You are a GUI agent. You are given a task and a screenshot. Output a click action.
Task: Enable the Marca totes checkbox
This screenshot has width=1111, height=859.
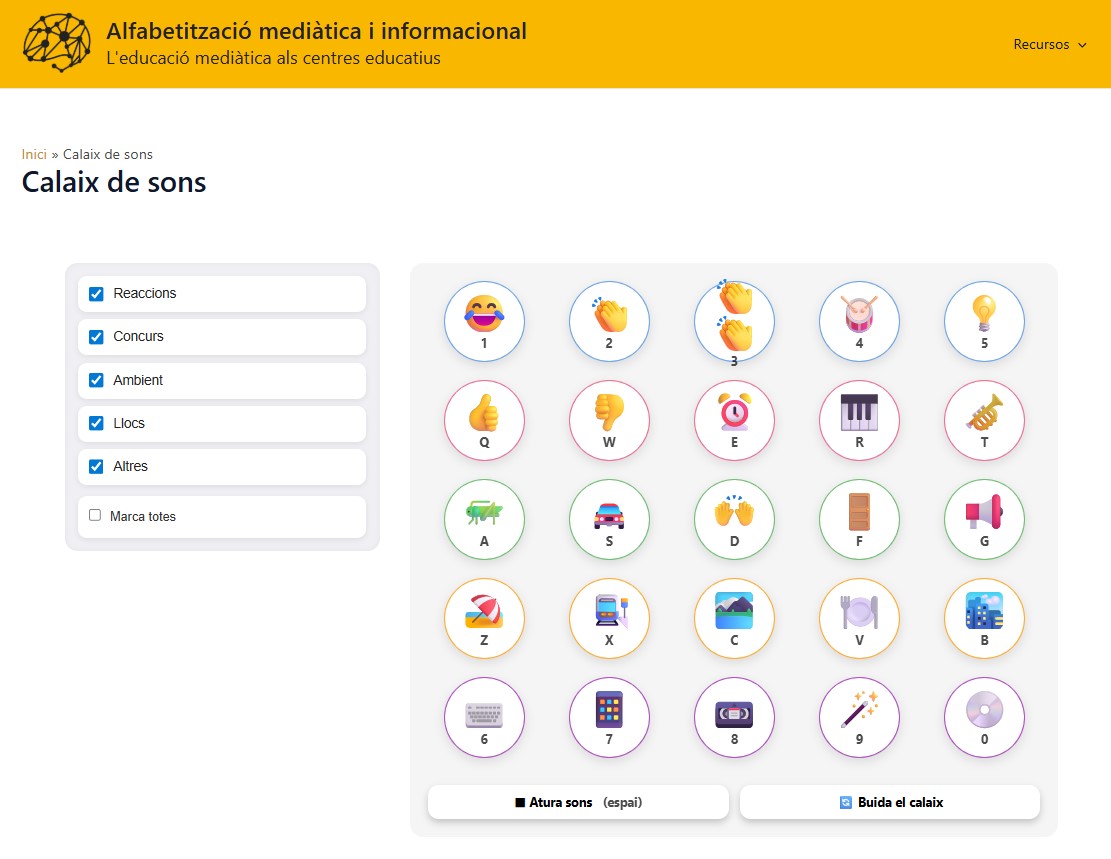tap(95, 516)
